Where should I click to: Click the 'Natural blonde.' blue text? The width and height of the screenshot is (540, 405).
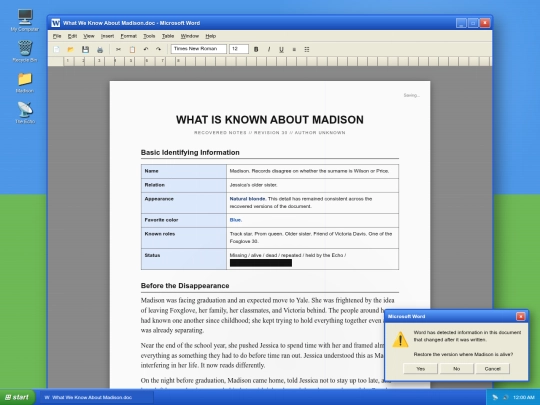point(248,199)
